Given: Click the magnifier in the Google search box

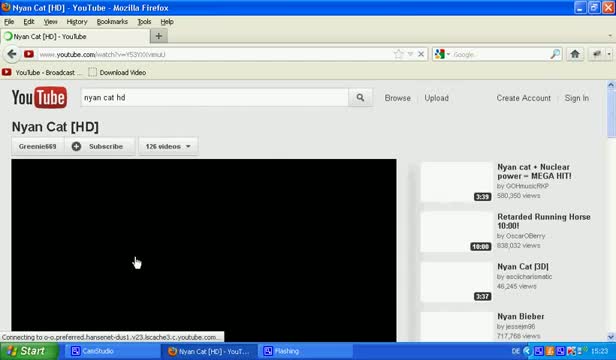Looking at the screenshot, I should pos(555,54).
